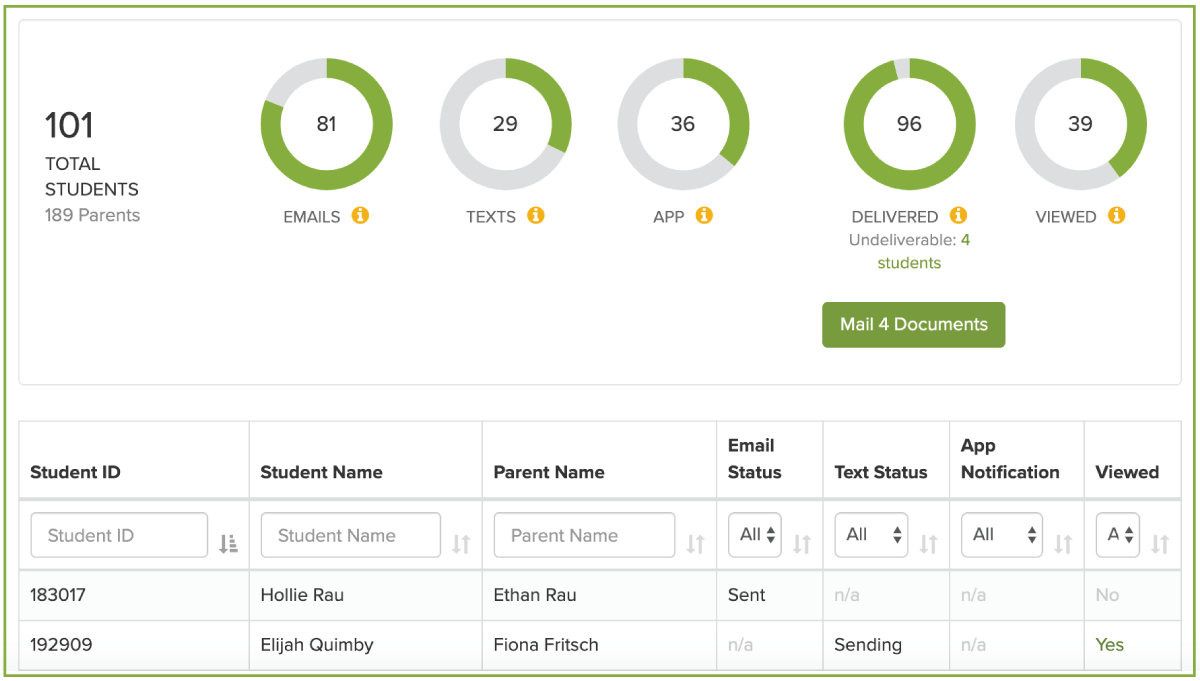Open the info tooltip beside VIEWED
Viewport: 1200px width, 681px height.
(x=1118, y=215)
